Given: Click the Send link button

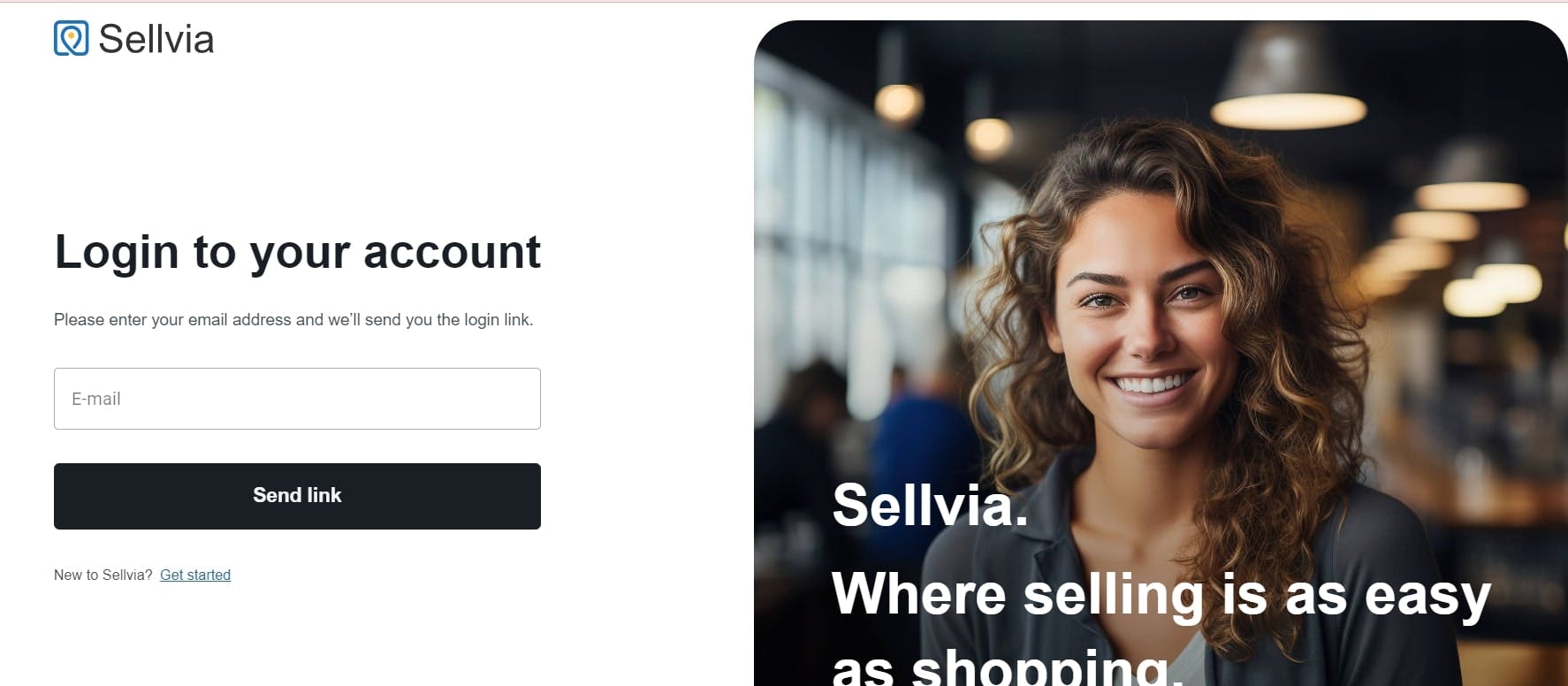Looking at the screenshot, I should point(297,496).
